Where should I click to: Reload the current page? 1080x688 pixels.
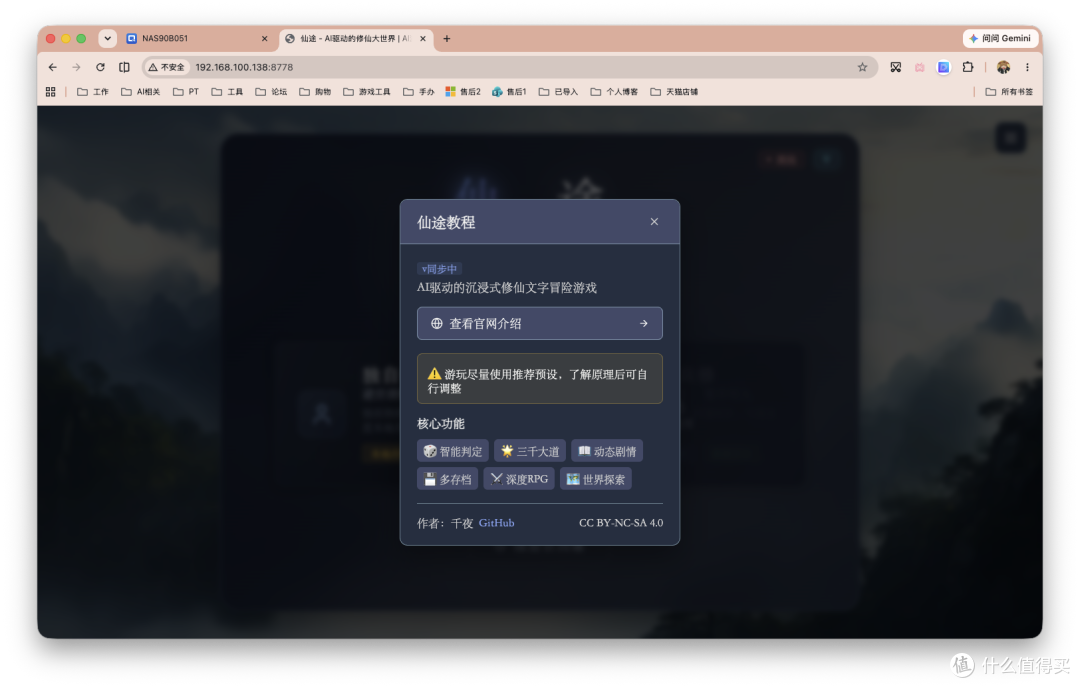[101, 67]
